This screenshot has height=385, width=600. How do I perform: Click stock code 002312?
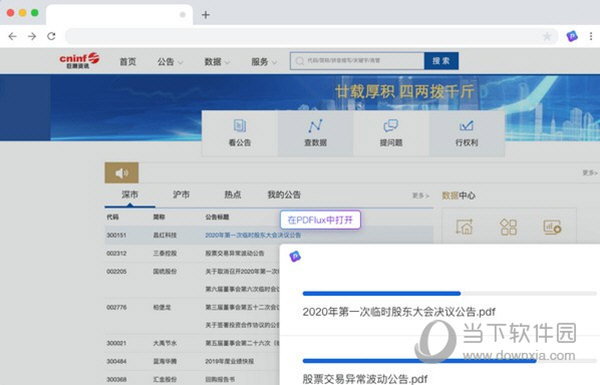pos(116,253)
